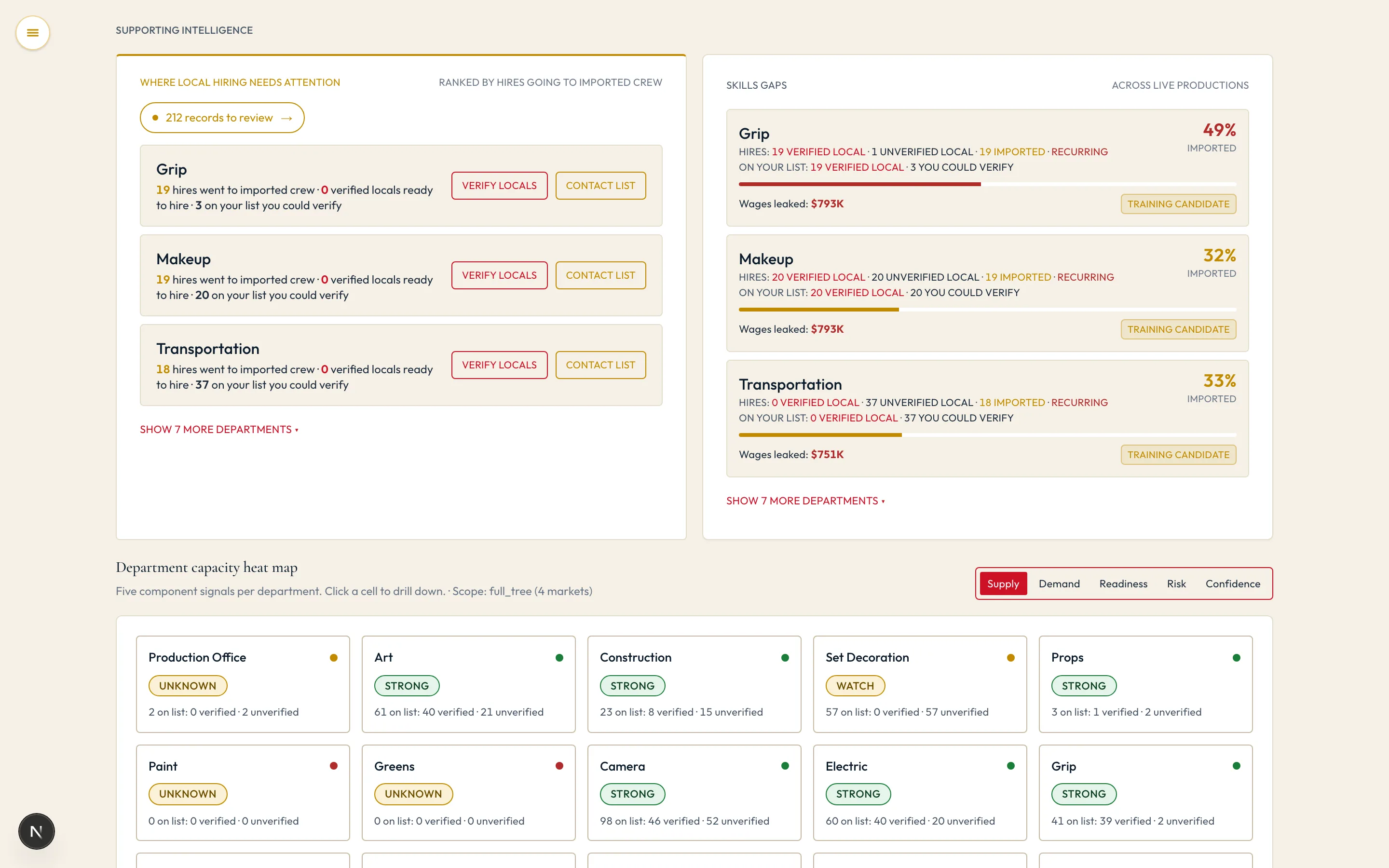Click Art green status dot
Image resolution: width=1389 pixels, height=868 pixels.
[559, 657]
